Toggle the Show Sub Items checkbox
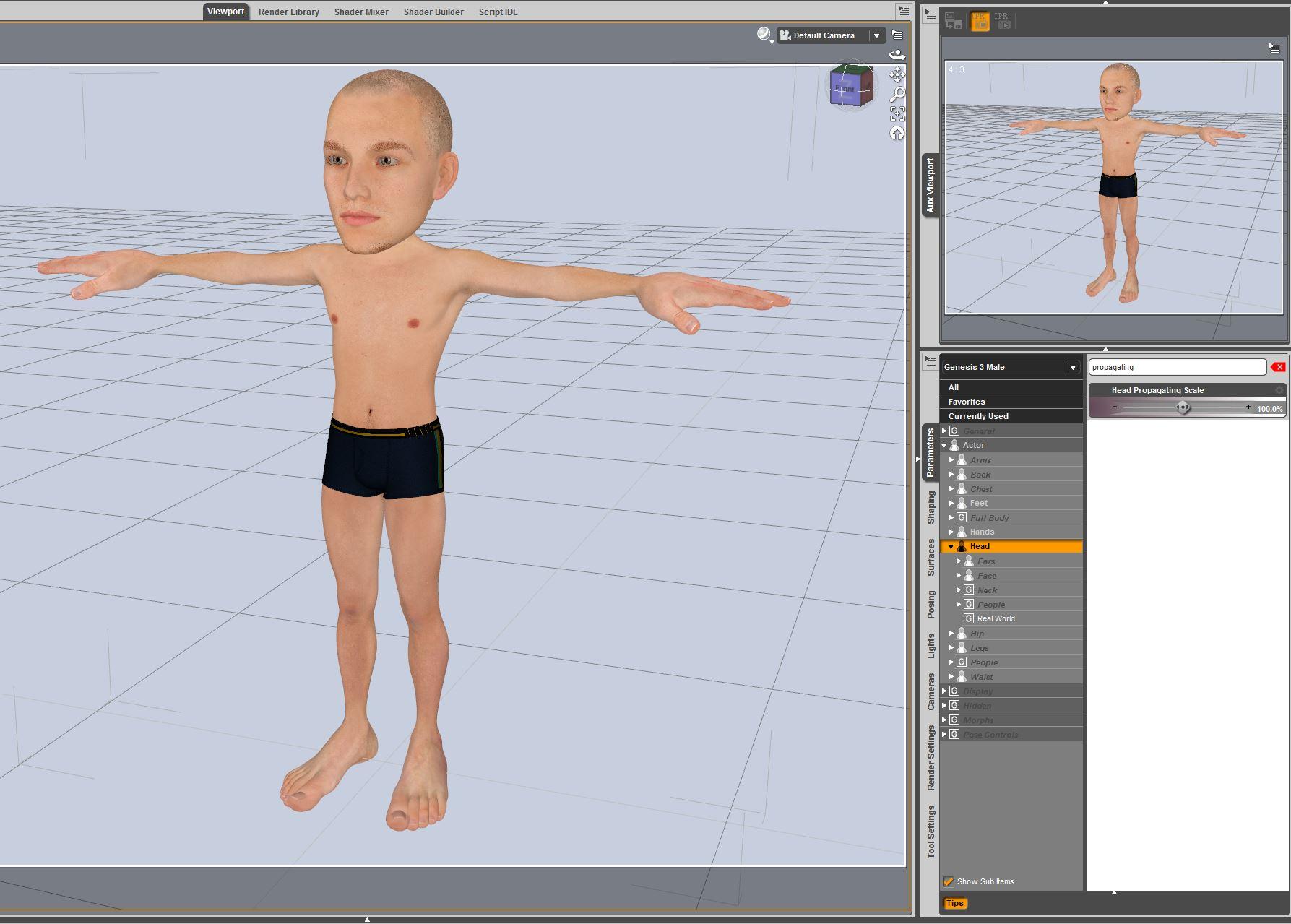Viewport: 1291px width, 924px height. click(x=948, y=881)
